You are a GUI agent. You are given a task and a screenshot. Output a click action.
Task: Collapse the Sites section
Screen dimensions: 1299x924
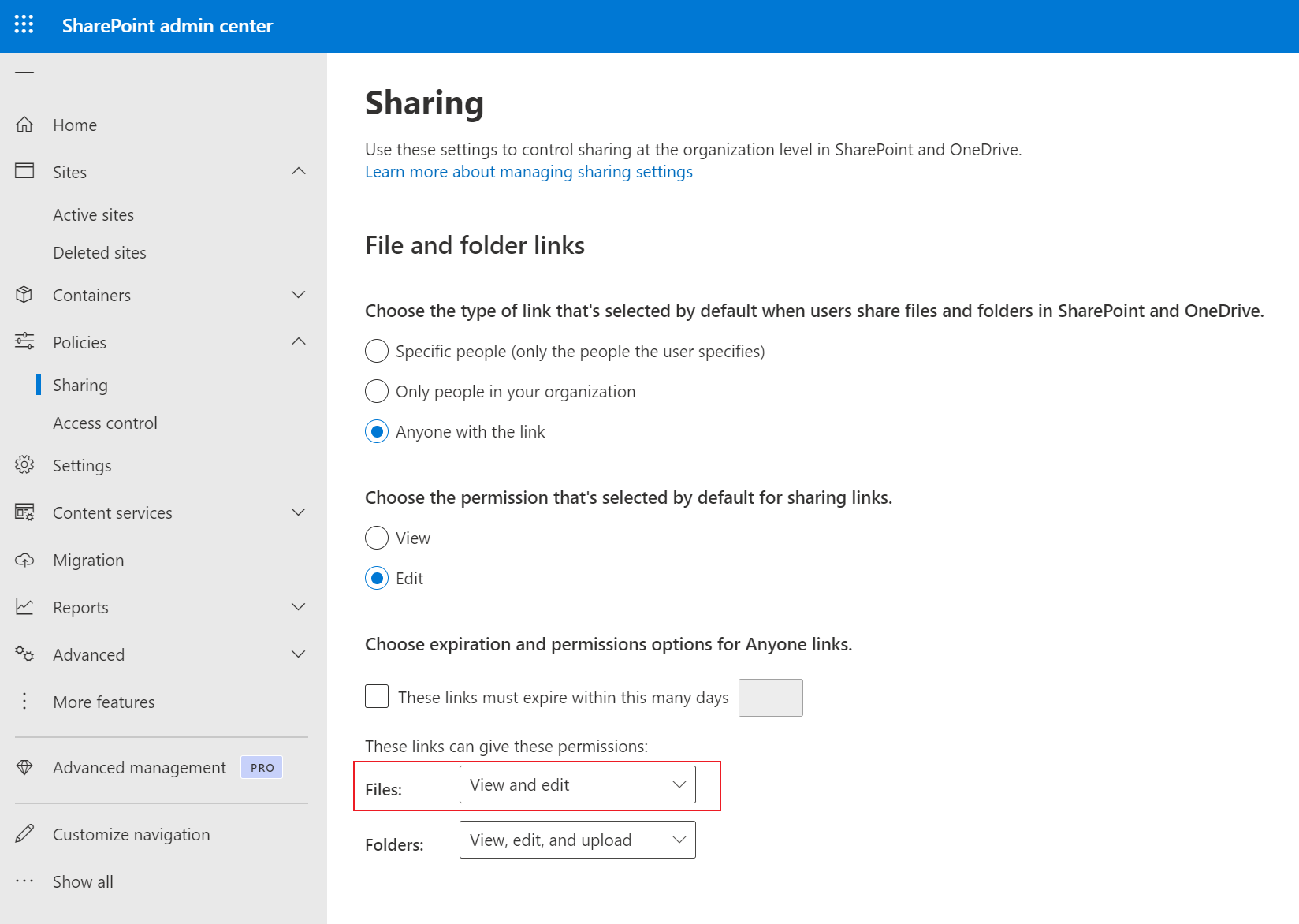299,171
